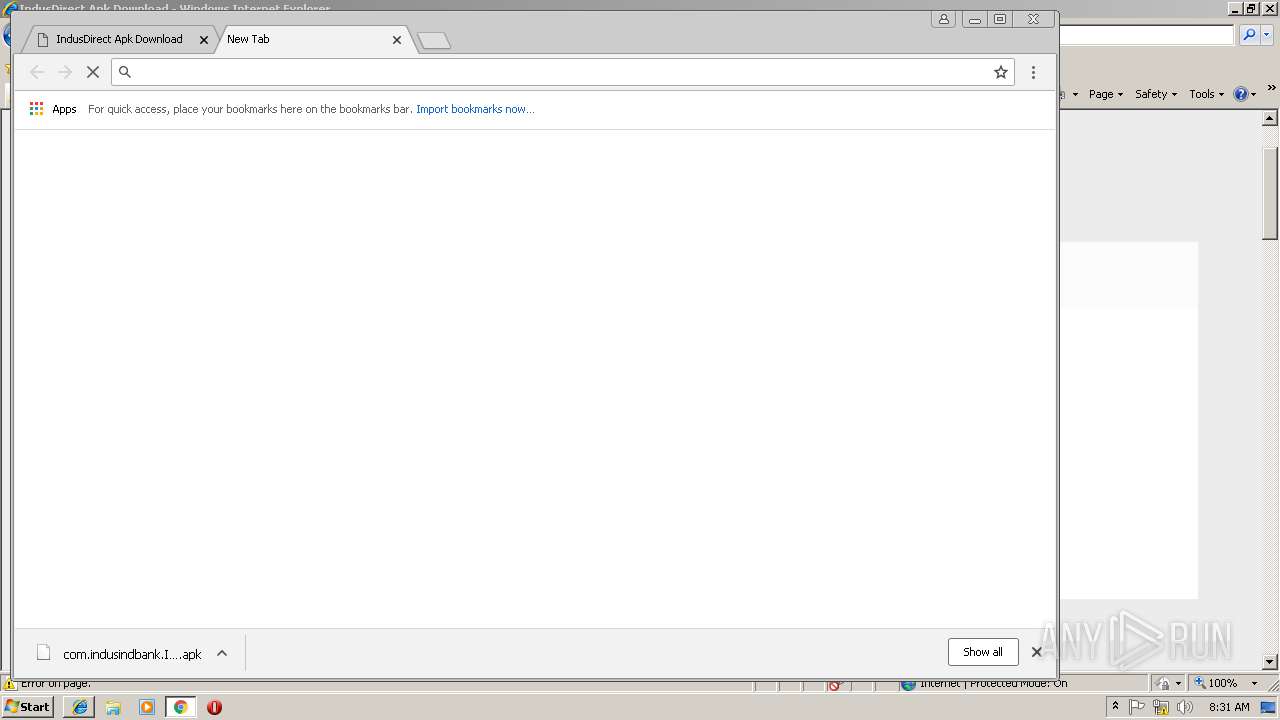The width and height of the screenshot is (1280, 720).
Task: Expand the IE Help dropdown arrow
Action: 1254,94
